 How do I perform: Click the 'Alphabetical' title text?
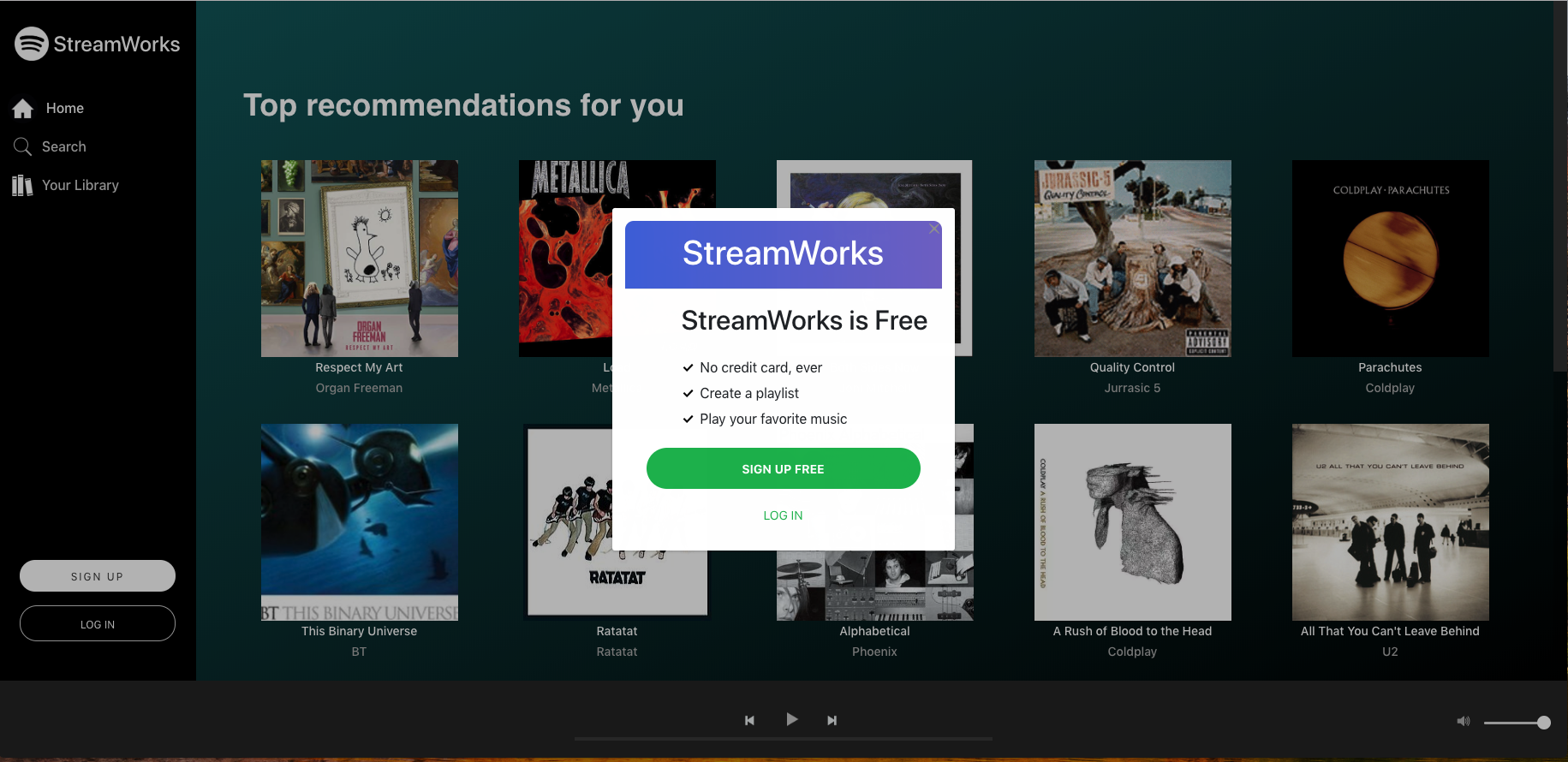[x=874, y=631]
